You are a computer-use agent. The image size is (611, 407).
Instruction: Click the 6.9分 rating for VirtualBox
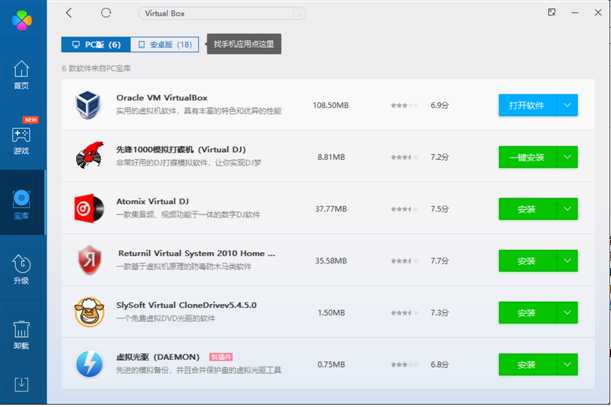(440, 105)
